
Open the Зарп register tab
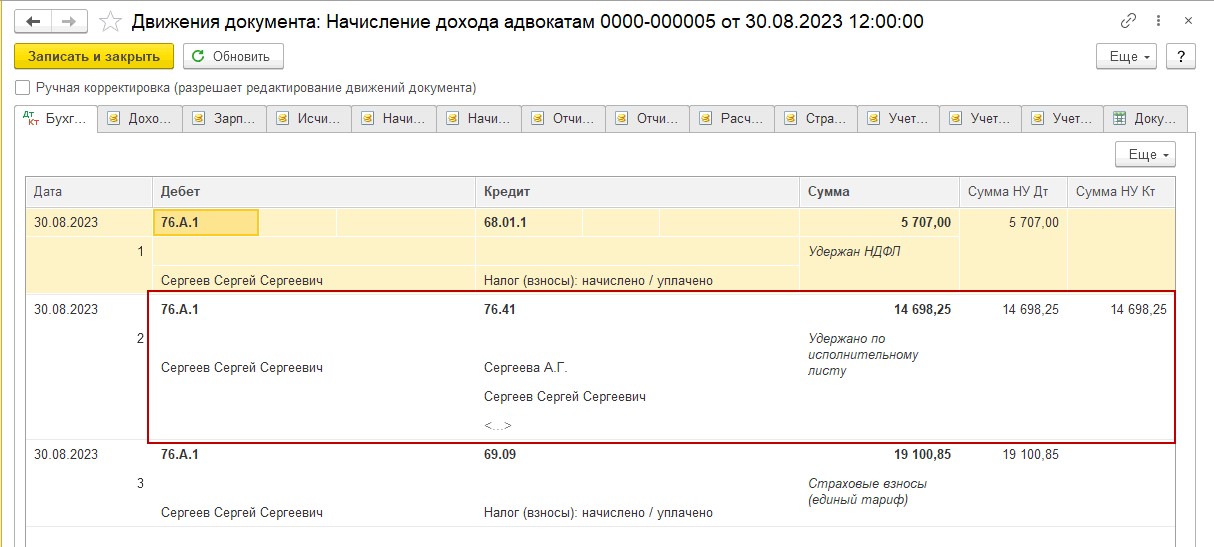coord(225,119)
